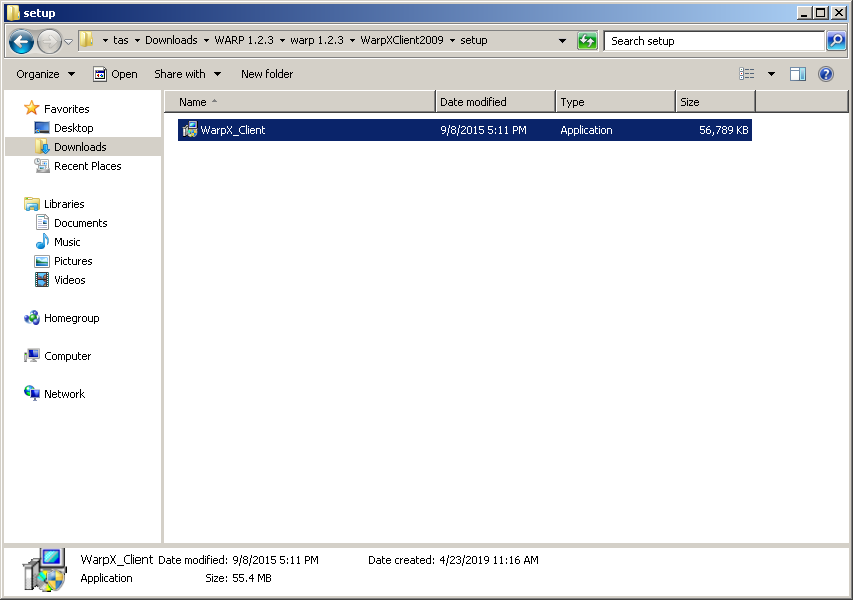Expand the dropdown arrow after WARP 1.2.3

282,41
